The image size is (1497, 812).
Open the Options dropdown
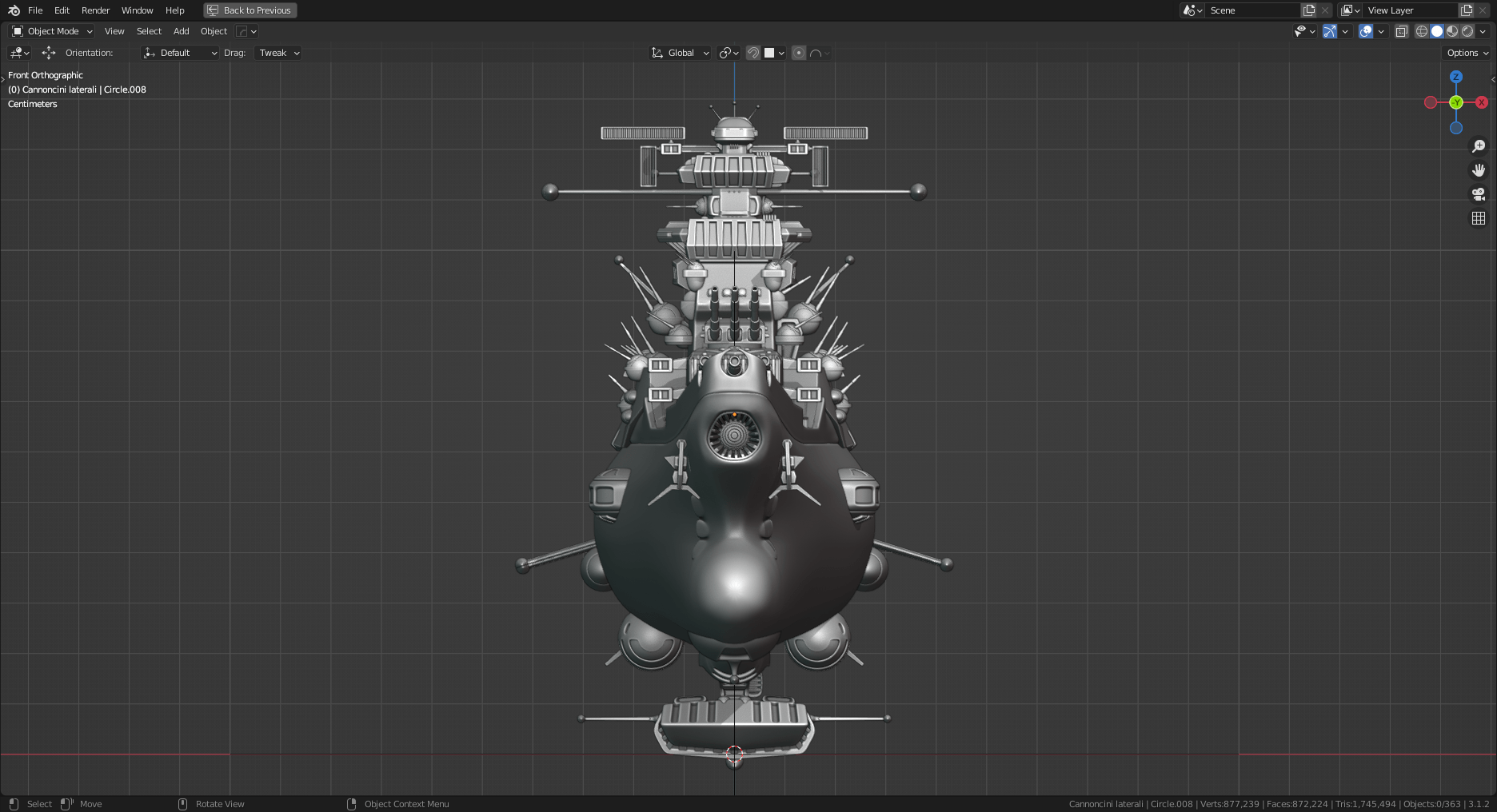pyautogui.click(x=1468, y=53)
